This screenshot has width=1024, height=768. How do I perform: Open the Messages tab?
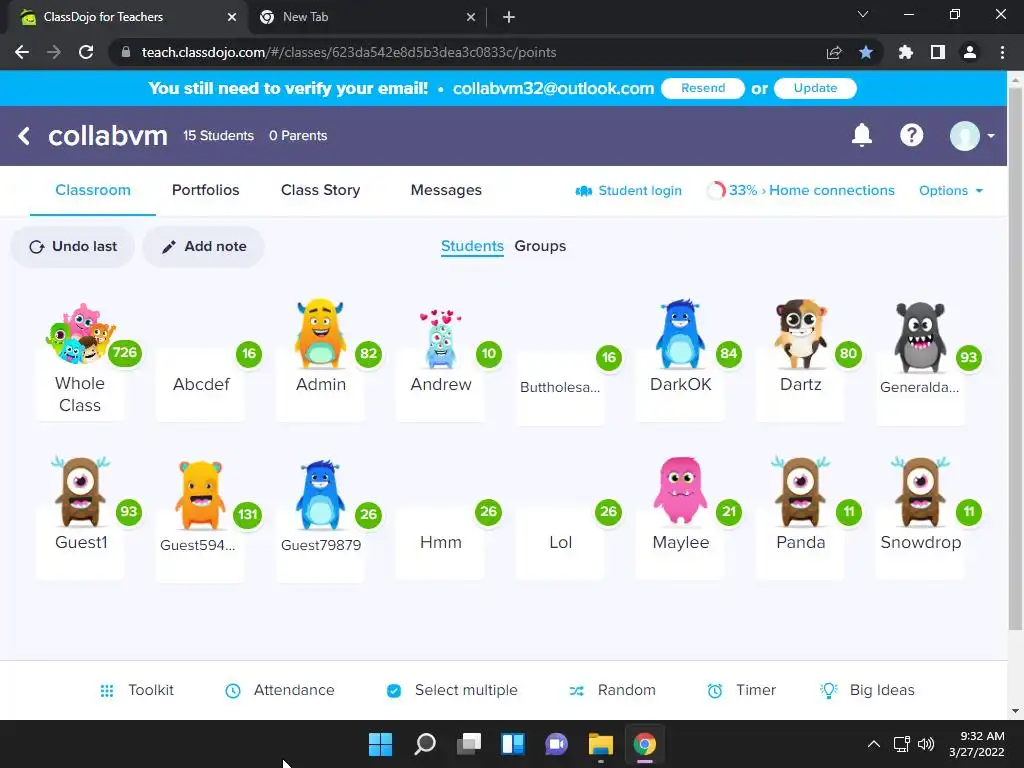click(x=446, y=190)
